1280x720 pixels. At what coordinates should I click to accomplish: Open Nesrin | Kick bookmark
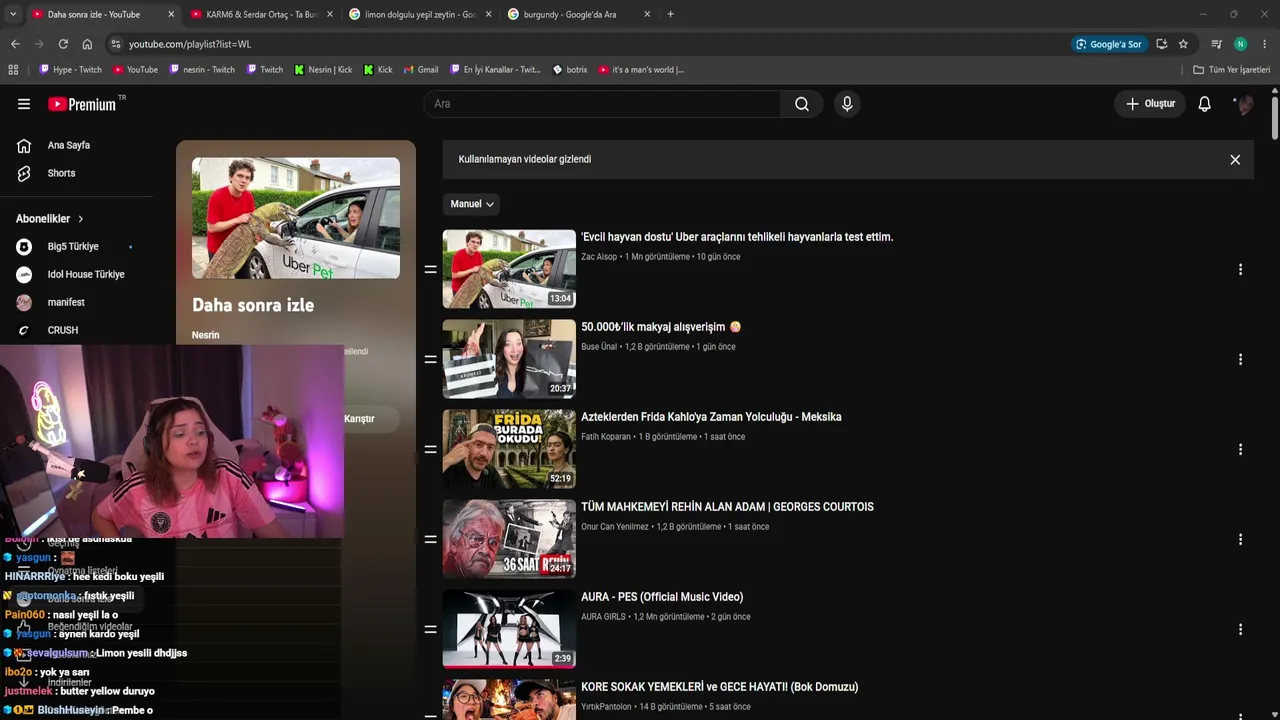coord(323,70)
